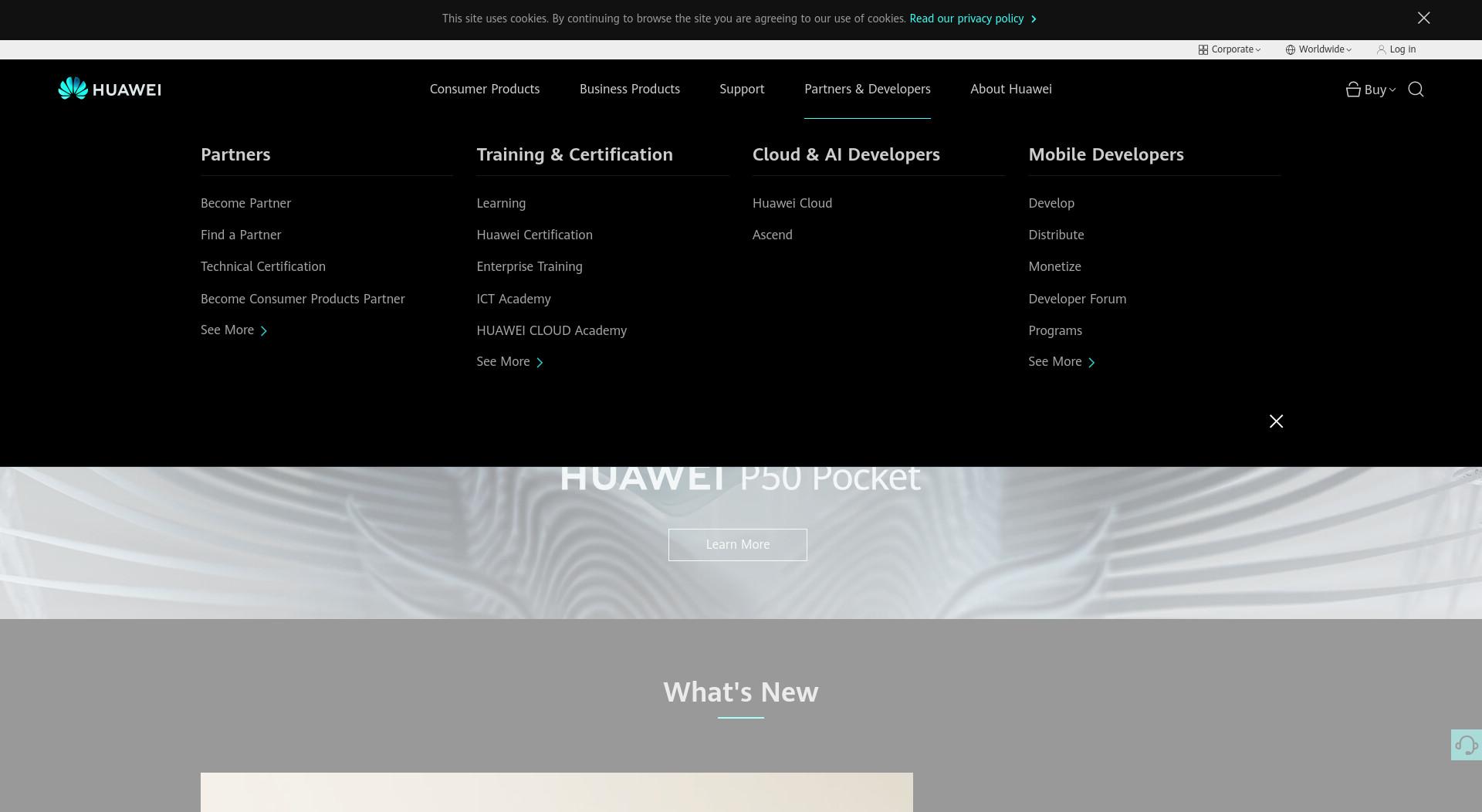1482x812 pixels.
Task: Read our privacy policy link
Action: tap(973, 19)
